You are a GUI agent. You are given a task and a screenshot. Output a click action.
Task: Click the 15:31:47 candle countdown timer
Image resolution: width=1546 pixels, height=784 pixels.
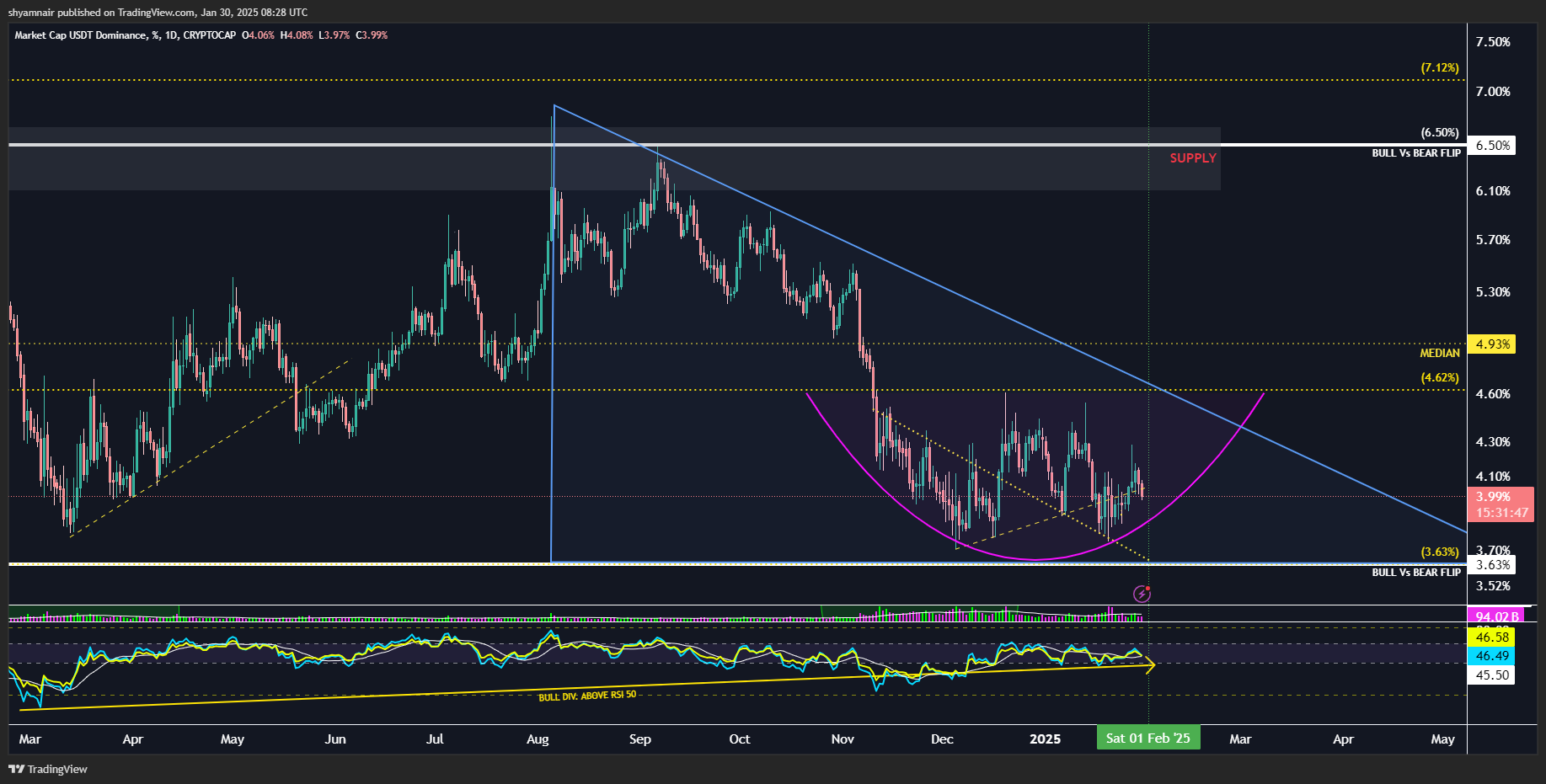pyautogui.click(x=1501, y=513)
